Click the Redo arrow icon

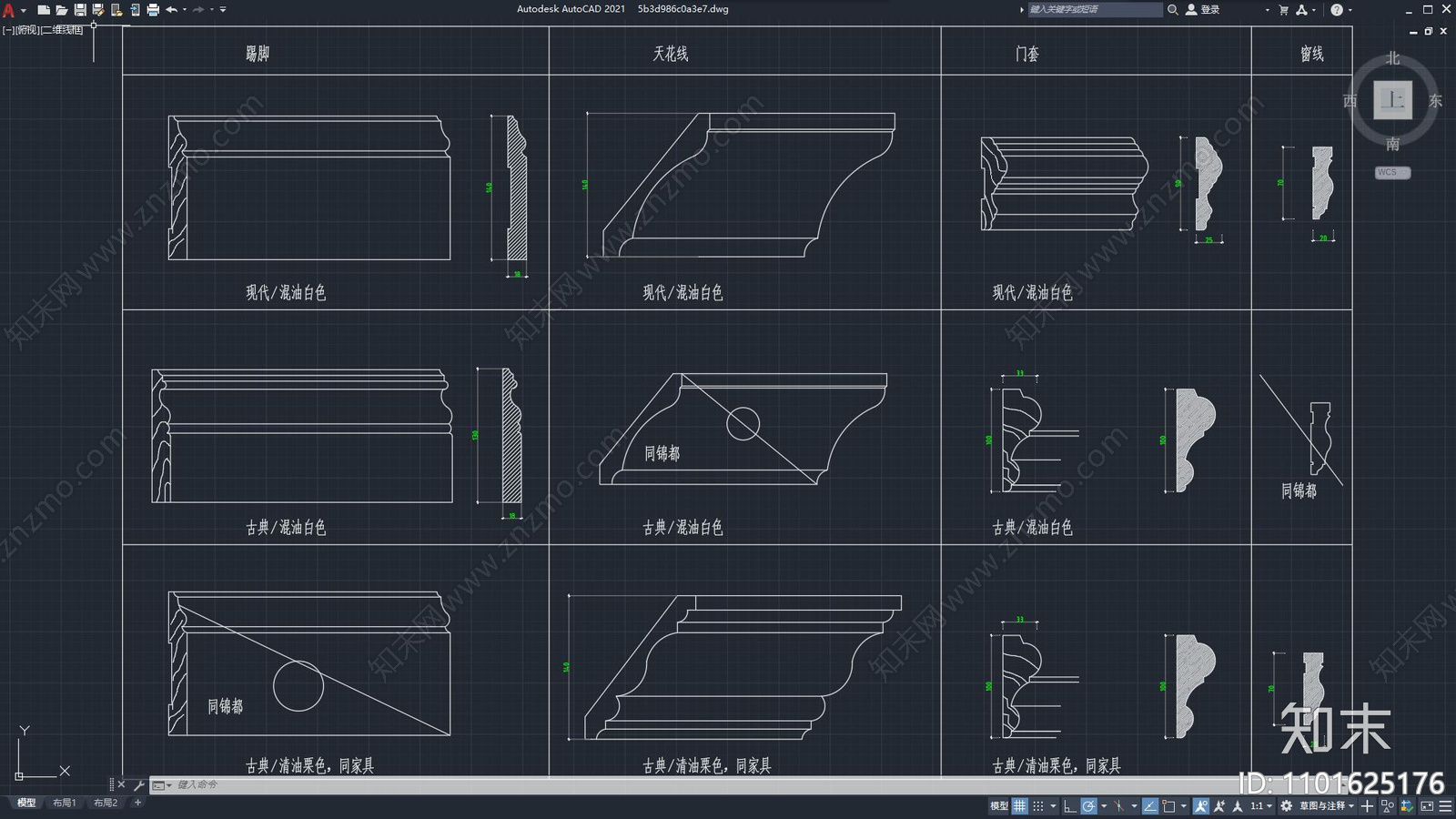198,10
